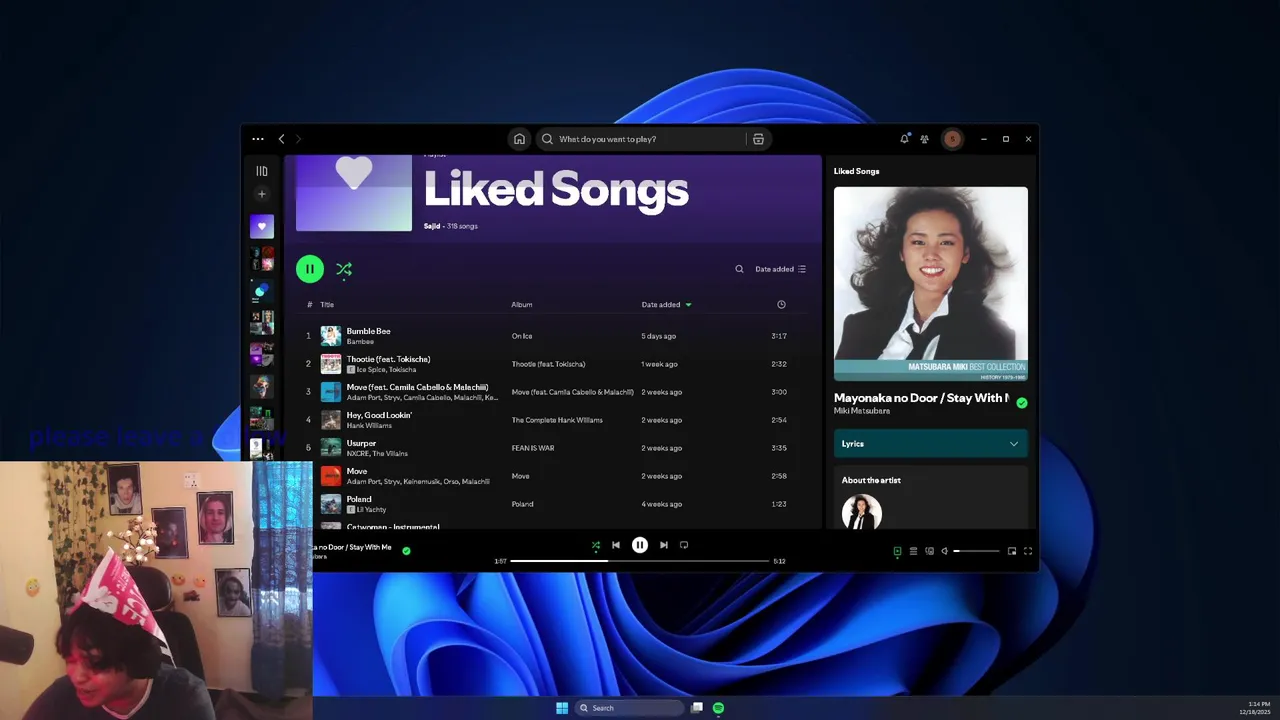The image size is (1280, 720).
Task: Toggle Now Playing view icon
Action: [x=897, y=551]
